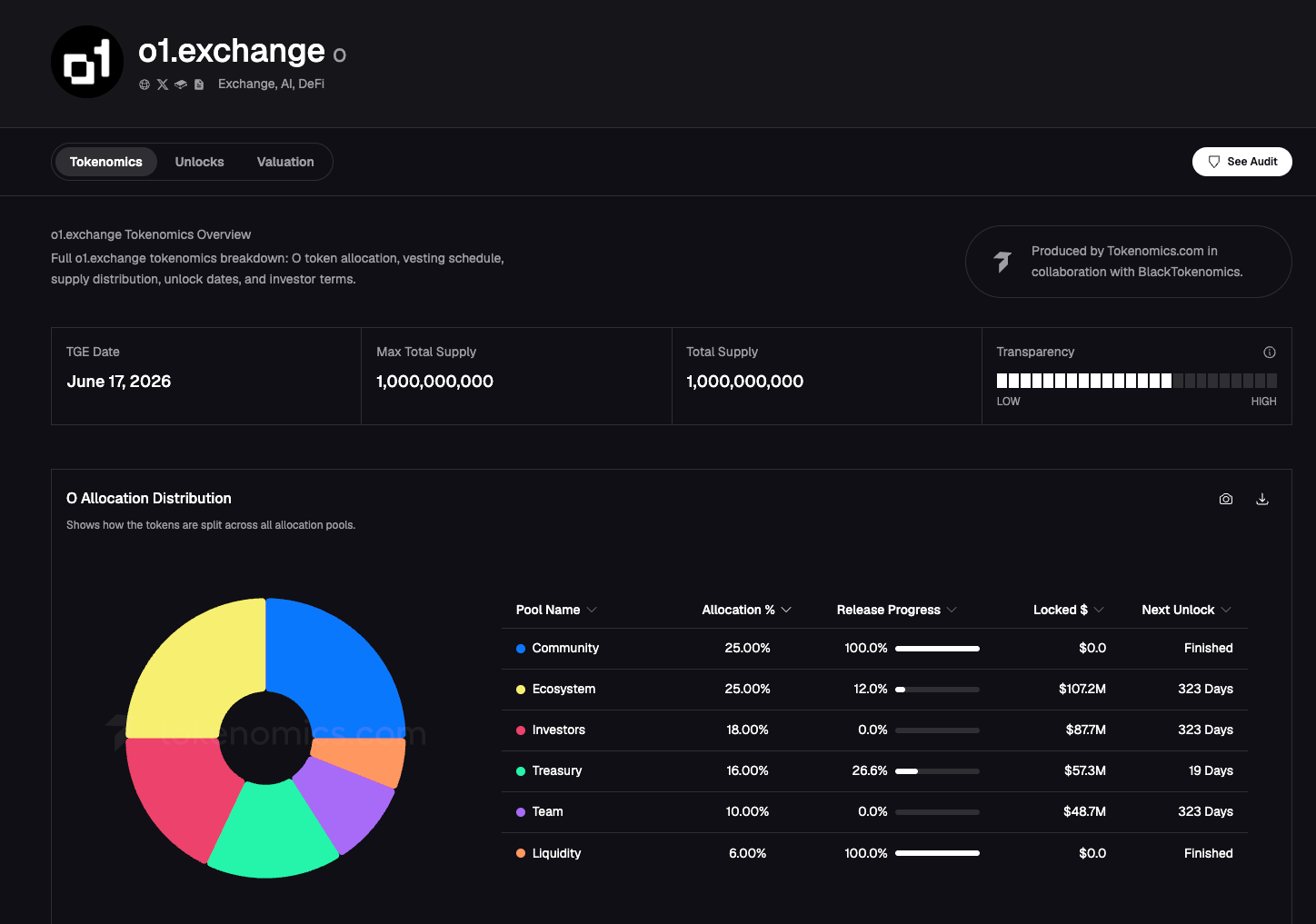Sort table by Pool Name column
The image size is (1316, 924).
click(556, 610)
